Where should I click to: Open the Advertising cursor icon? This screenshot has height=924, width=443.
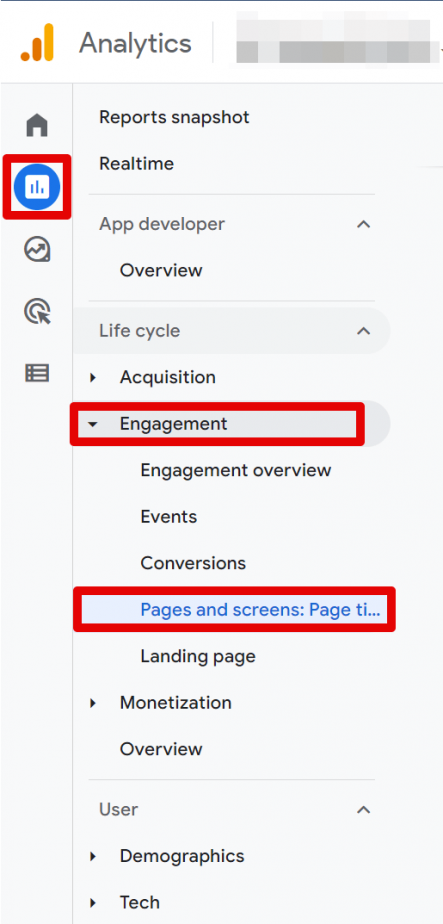click(37, 311)
